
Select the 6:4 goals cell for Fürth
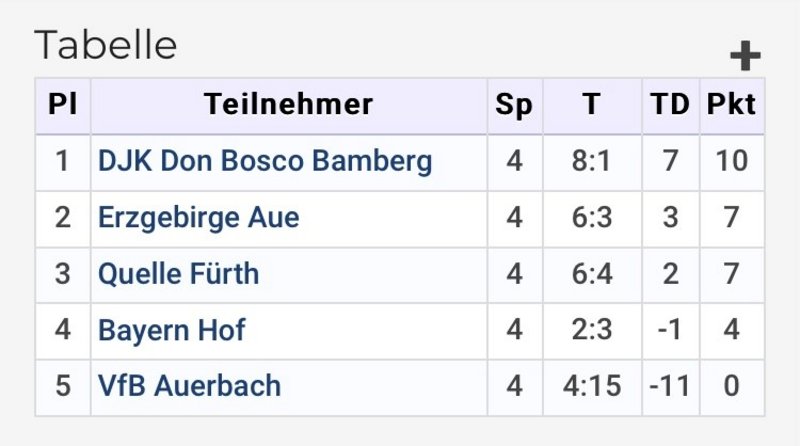click(592, 276)
